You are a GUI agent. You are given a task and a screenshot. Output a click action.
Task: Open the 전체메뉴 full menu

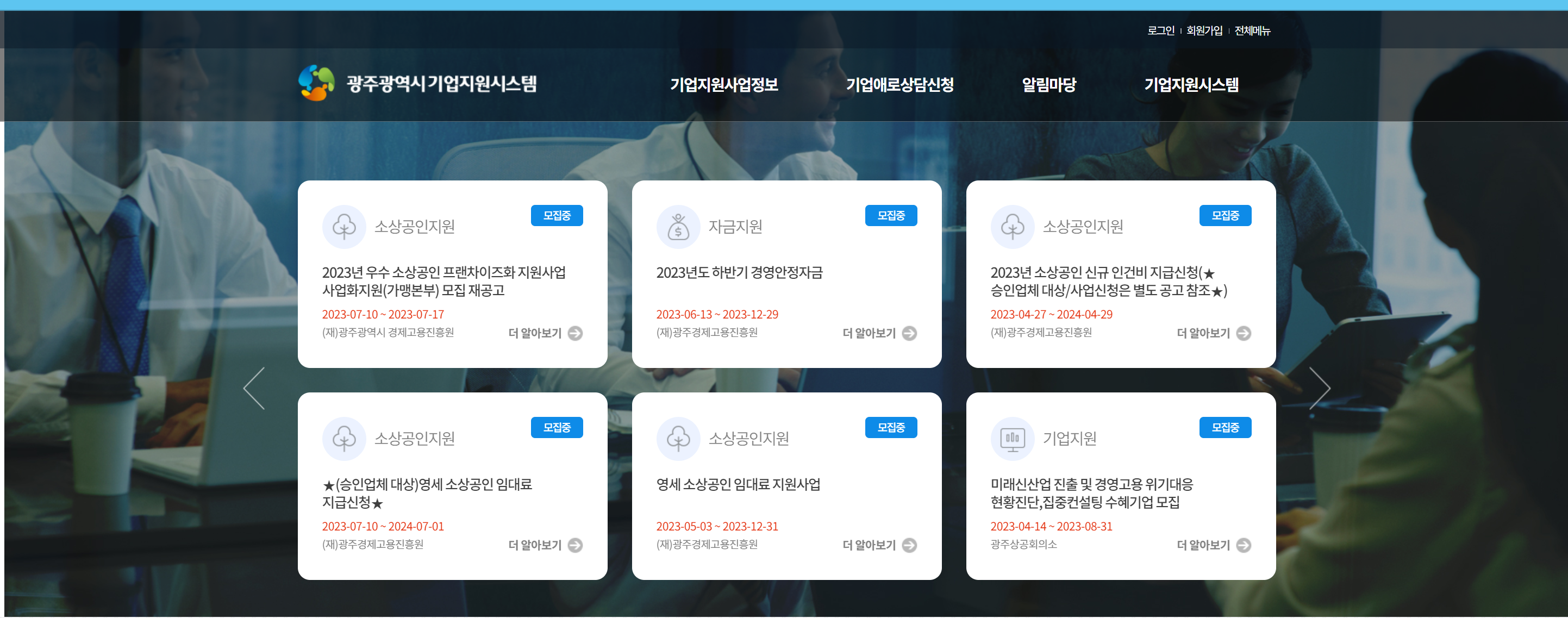(1252, 30)
